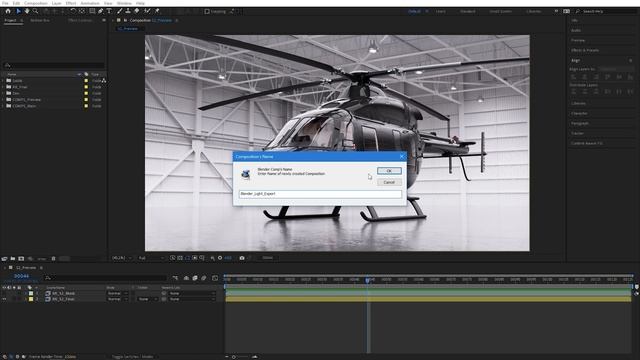Select the Eraser tool
640x360 pixels.
point(137,11)
